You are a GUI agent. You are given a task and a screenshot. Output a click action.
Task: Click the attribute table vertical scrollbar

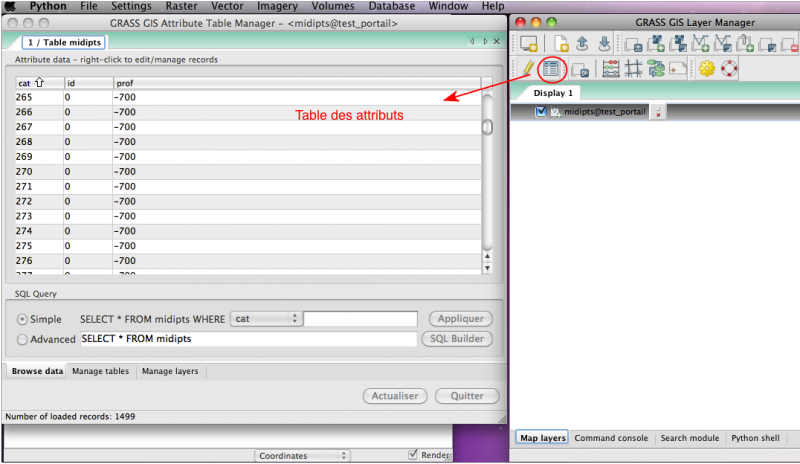pyautogui.click(x=487, y=170)
